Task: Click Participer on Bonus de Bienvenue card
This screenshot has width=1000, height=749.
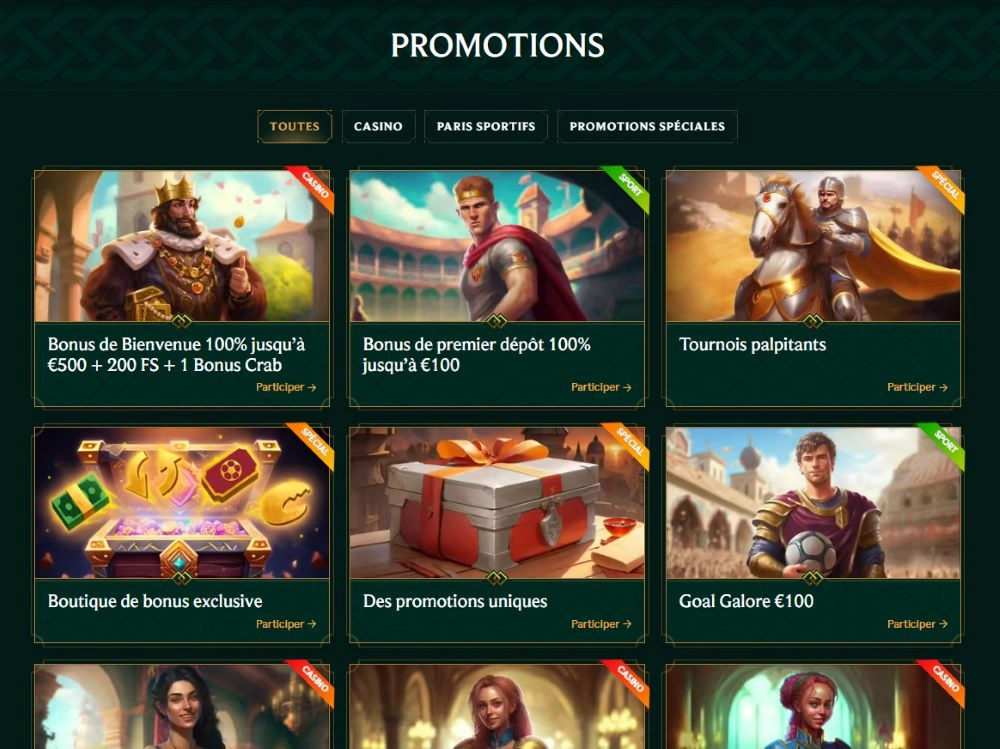Action: click(286, 387)
